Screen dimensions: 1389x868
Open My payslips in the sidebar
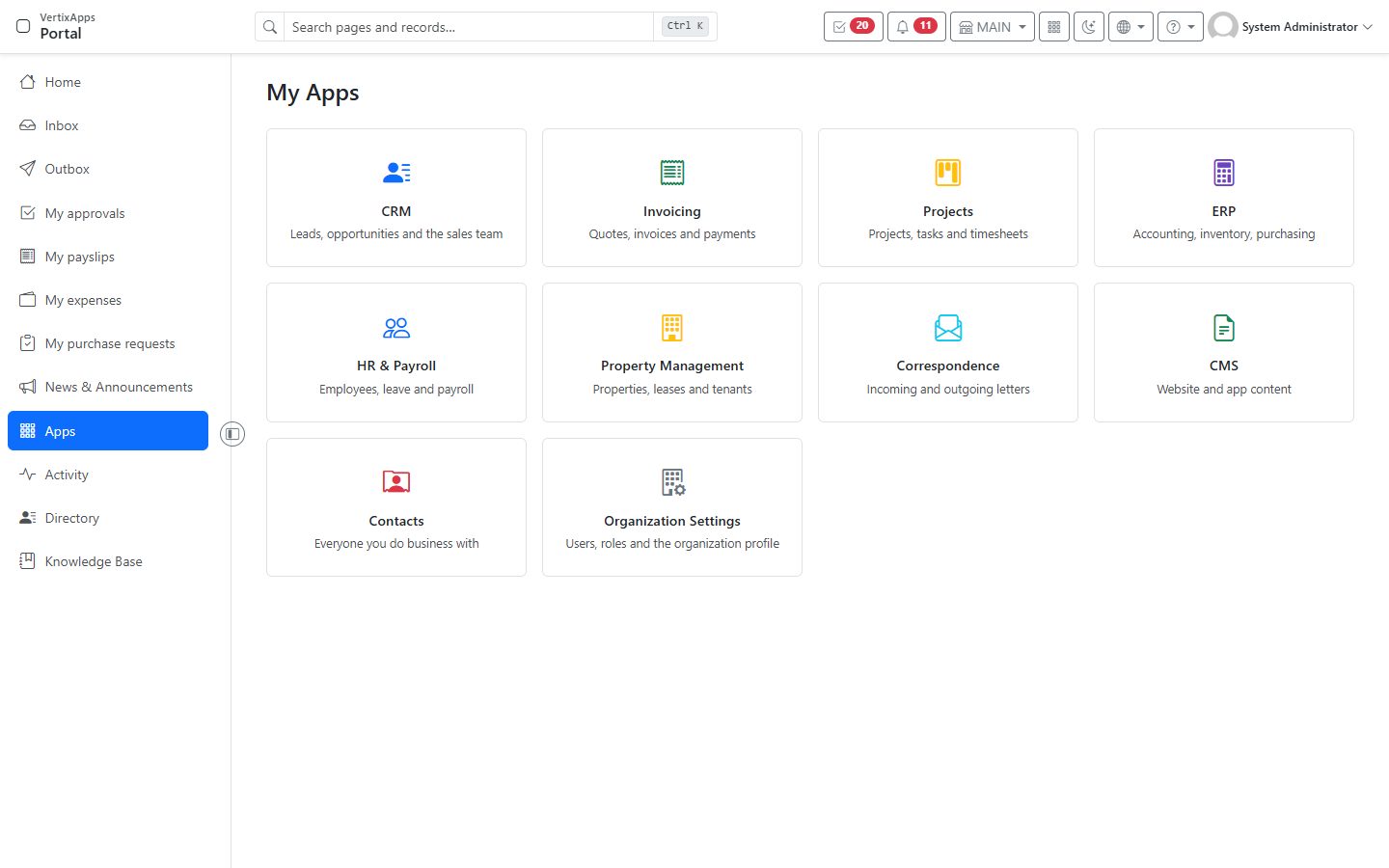(108, 257)
